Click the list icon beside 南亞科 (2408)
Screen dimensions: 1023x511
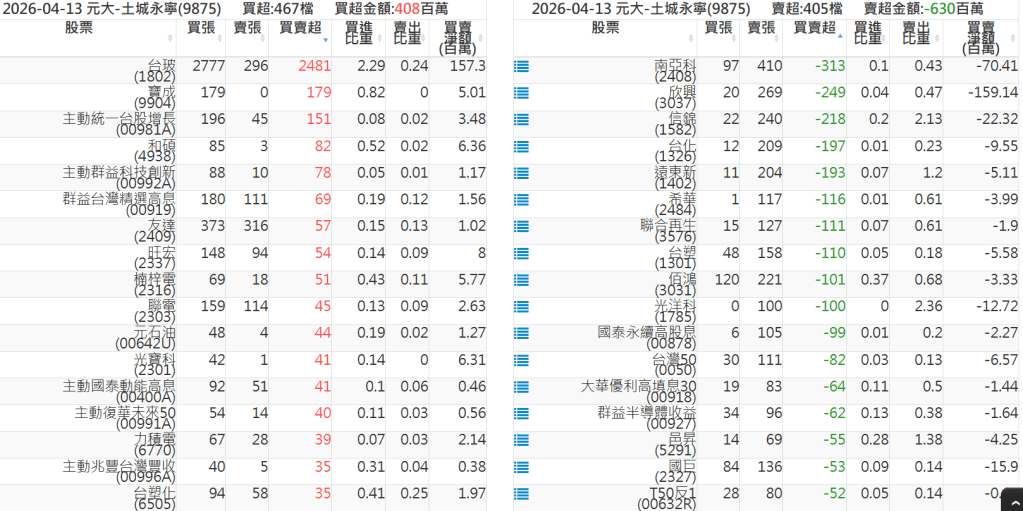tap(521, 66)
